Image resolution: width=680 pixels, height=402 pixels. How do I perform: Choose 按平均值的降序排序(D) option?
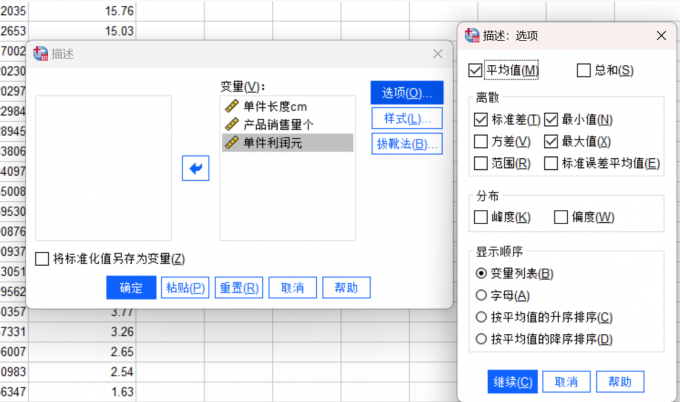pyautogui.click(x=481, y=339)
